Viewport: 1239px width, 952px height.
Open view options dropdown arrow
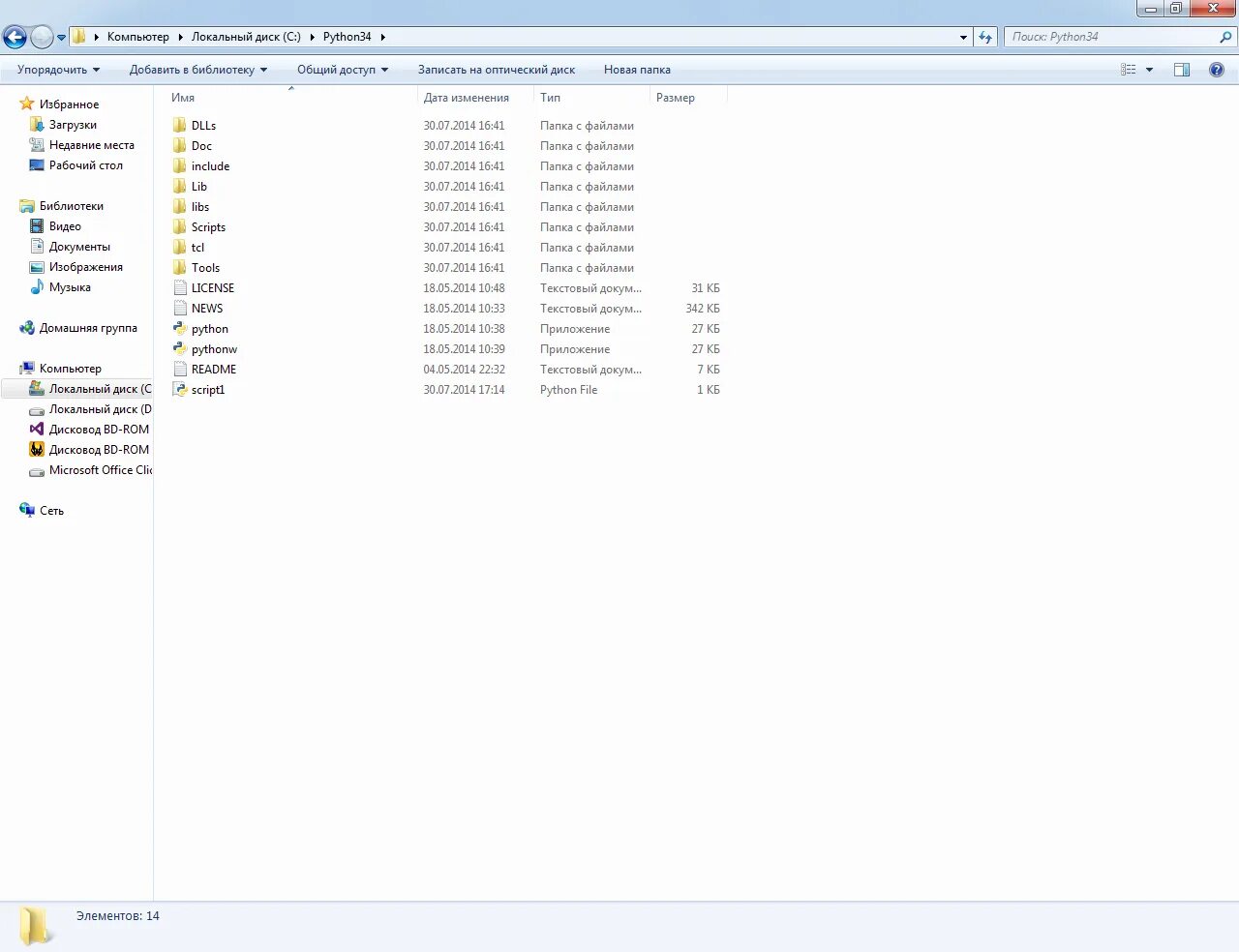pyautogui.click(x=1149, y=70)
